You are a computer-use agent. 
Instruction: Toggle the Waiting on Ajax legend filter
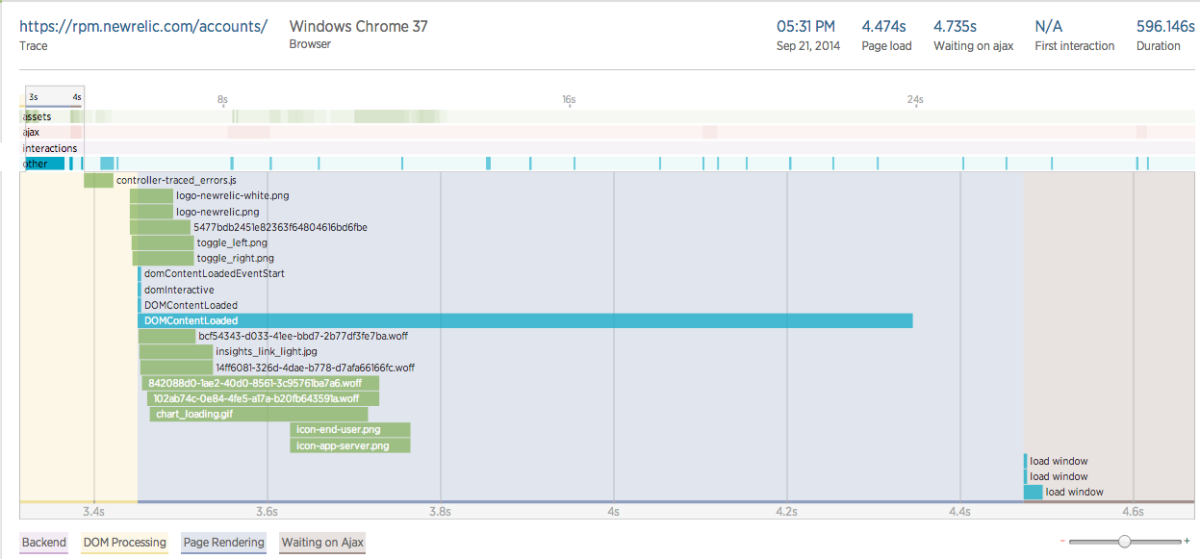click(x=323, y=543)
